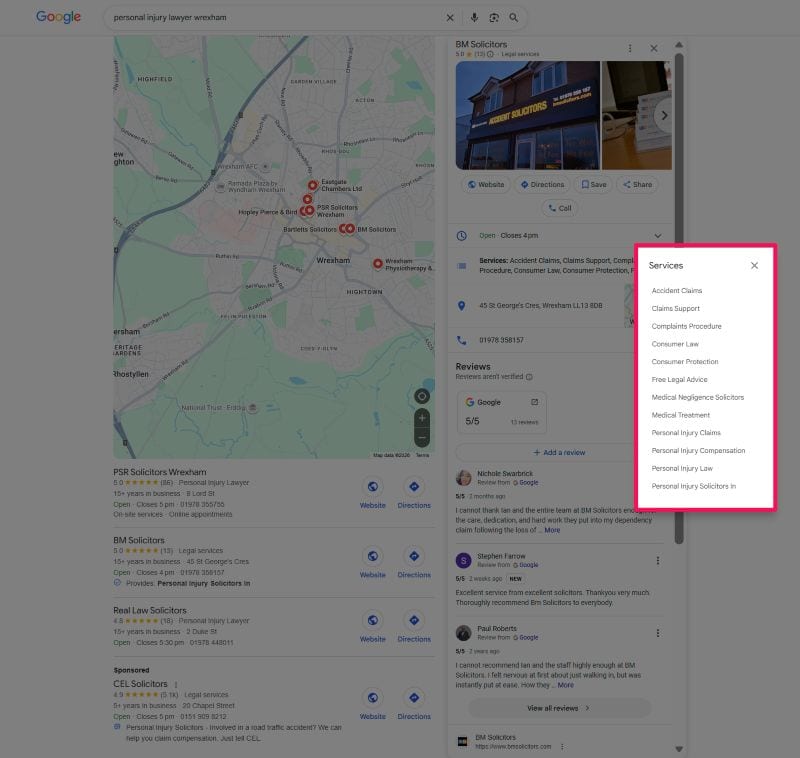Click Free Legal Advice in the Services list
The width and height of the screenshot is (800, 758).
[x=679, y=380]
